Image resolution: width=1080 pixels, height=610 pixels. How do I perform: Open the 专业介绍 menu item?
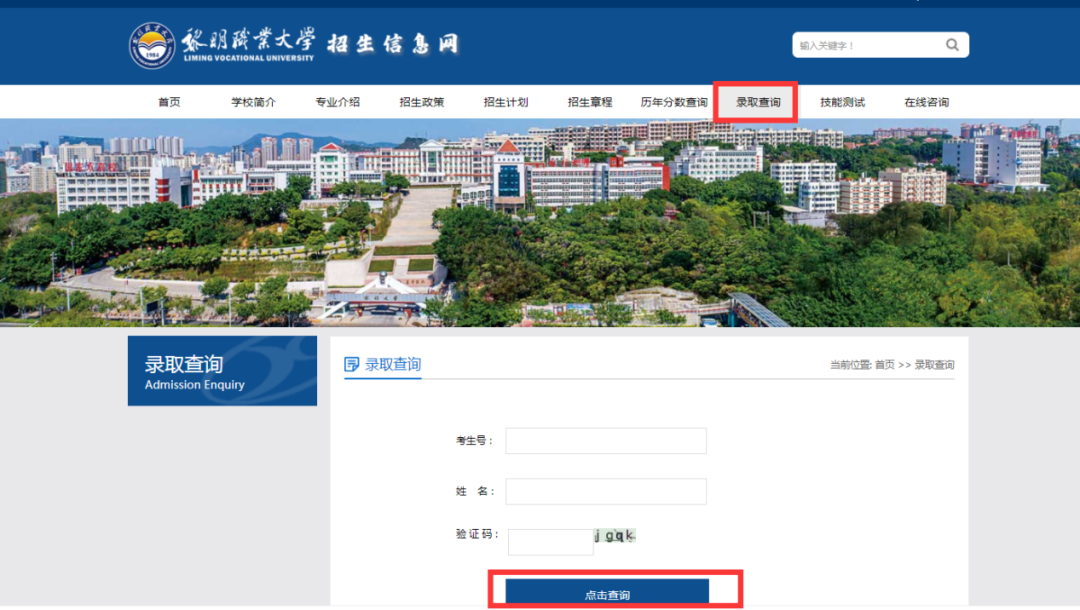coord(337,101)
